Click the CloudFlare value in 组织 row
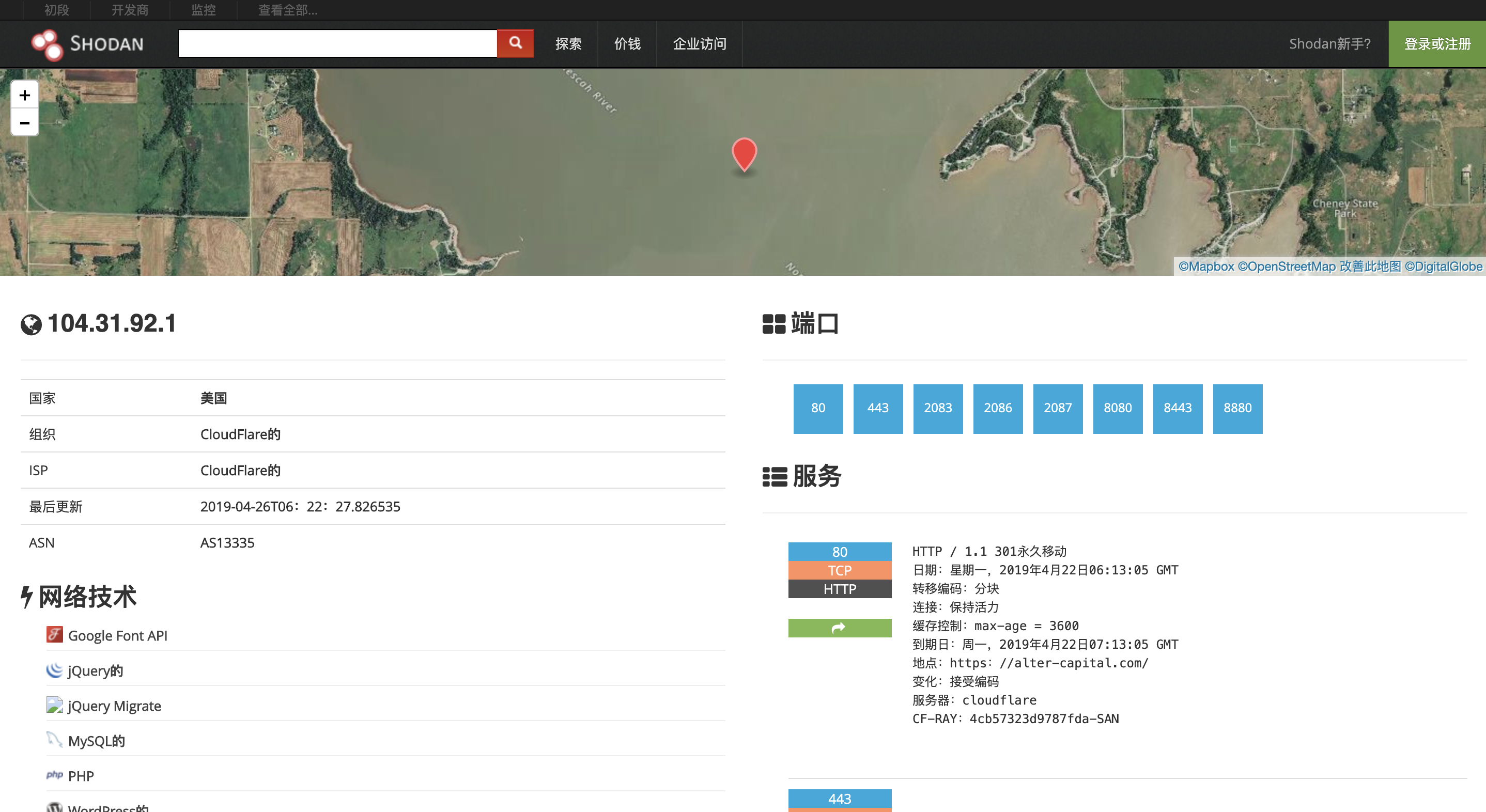The width and height of the screenshot is (1486, 812). [240, 434]
